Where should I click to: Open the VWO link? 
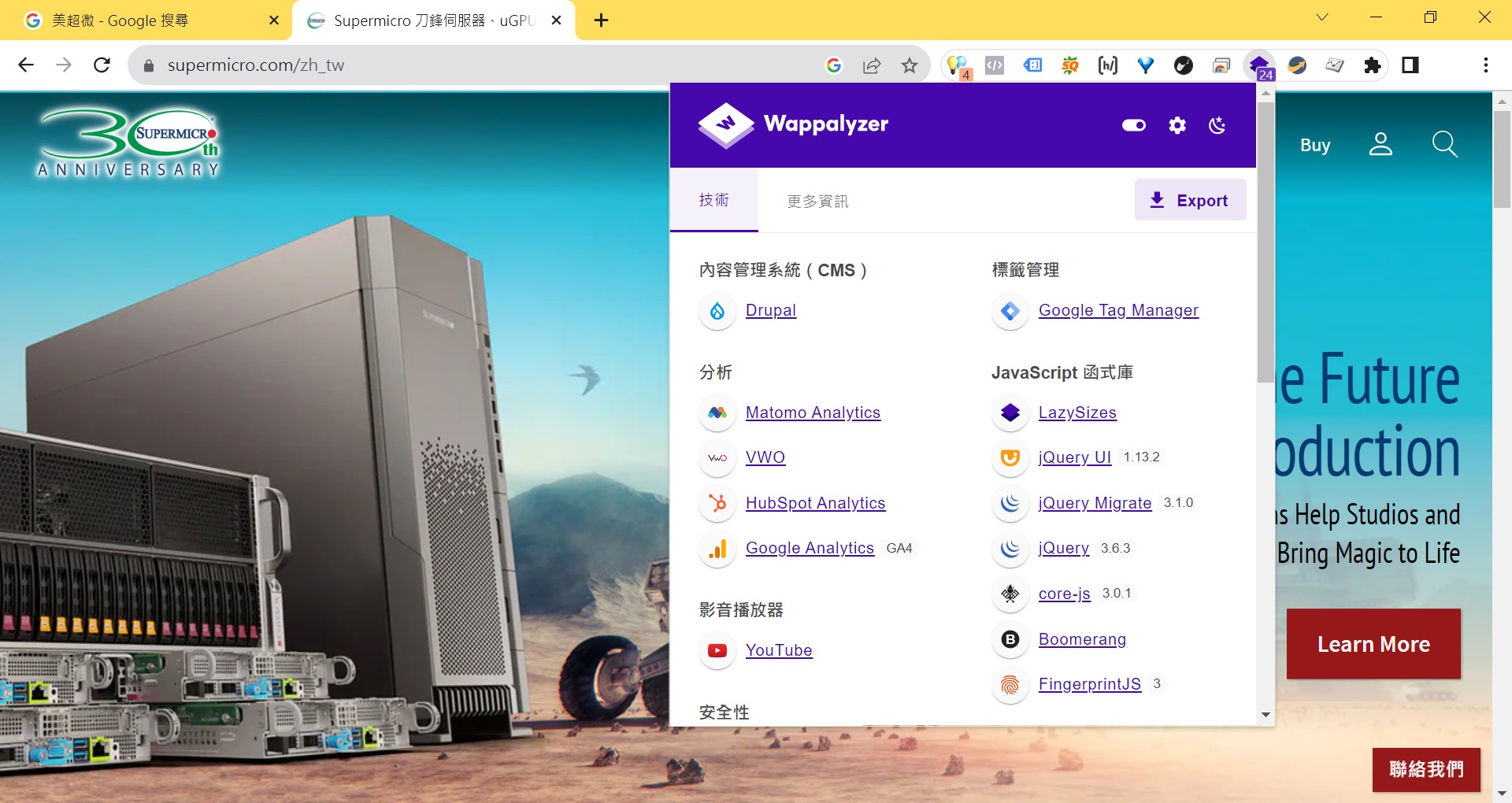(x=765, y=457)
